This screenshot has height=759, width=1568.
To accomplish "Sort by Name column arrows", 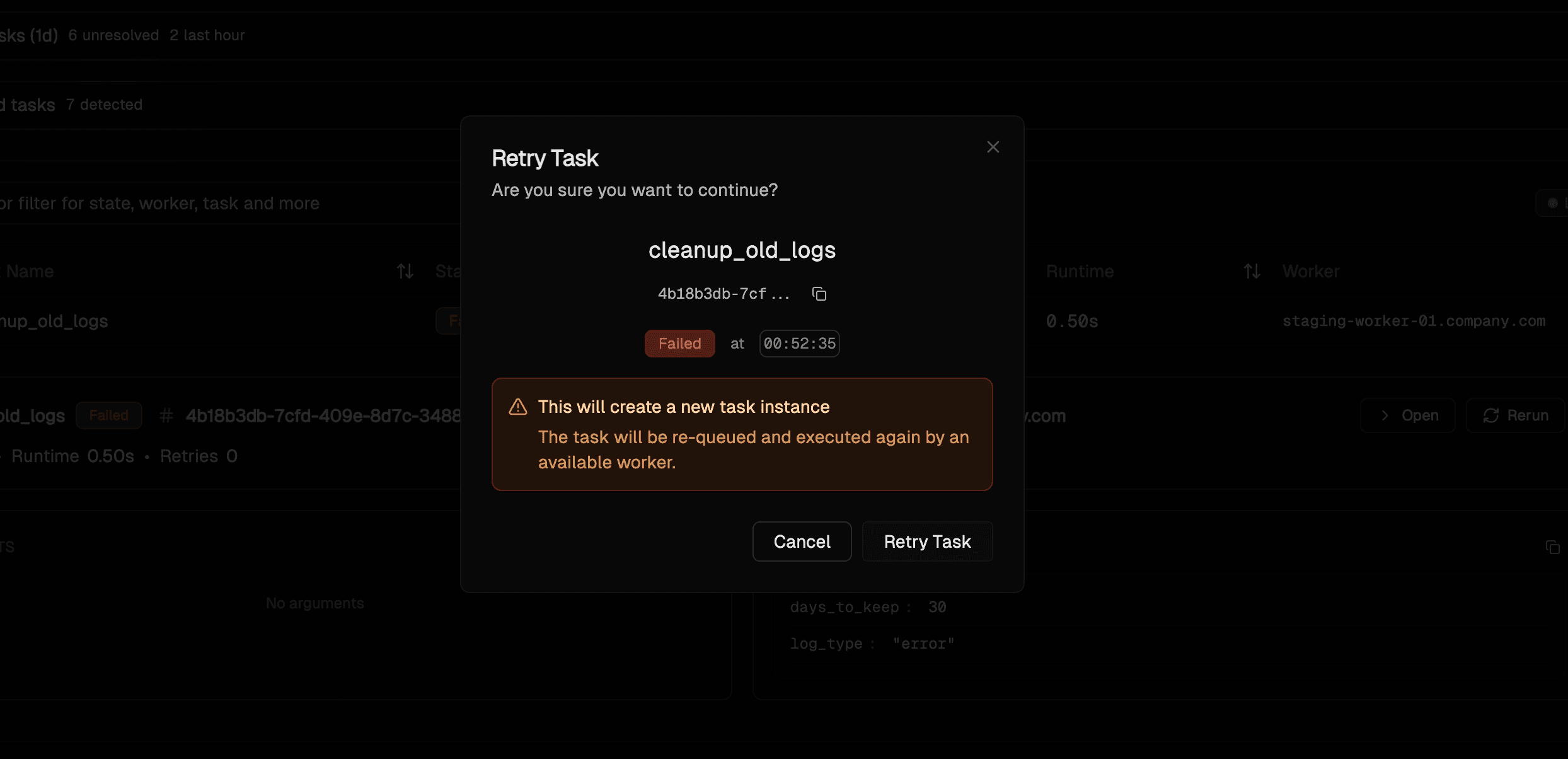I will pyautogui.click(x=405, y=272).
